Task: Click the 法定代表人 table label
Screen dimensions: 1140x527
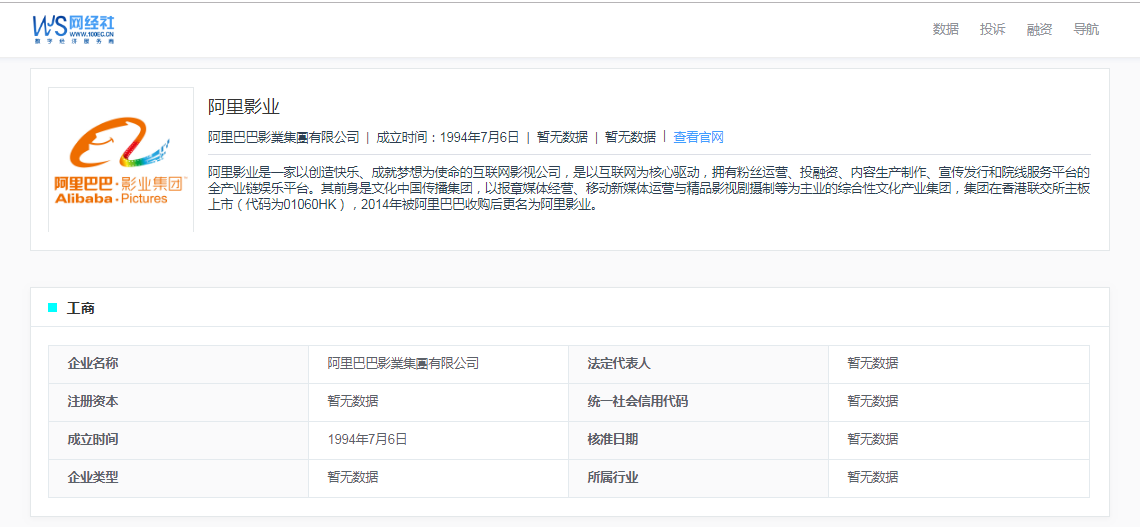Action: 619,363
